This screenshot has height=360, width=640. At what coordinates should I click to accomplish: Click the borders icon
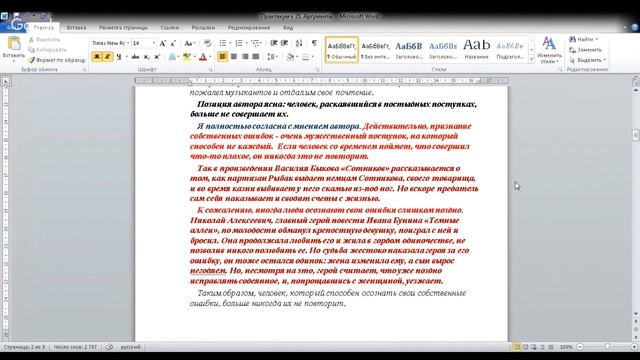pos(305,57)
